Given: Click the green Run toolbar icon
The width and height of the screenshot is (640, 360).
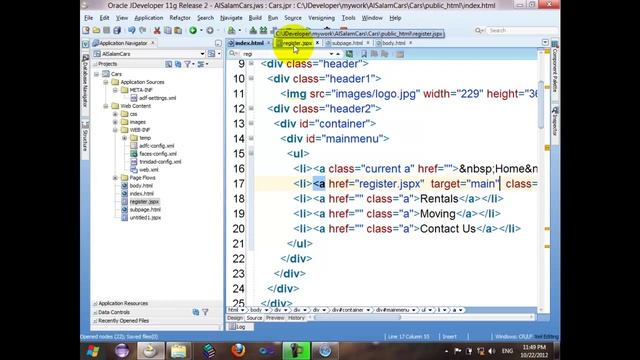Looking at the screenshot, I should pyautogui.click(x=193, y=30).
